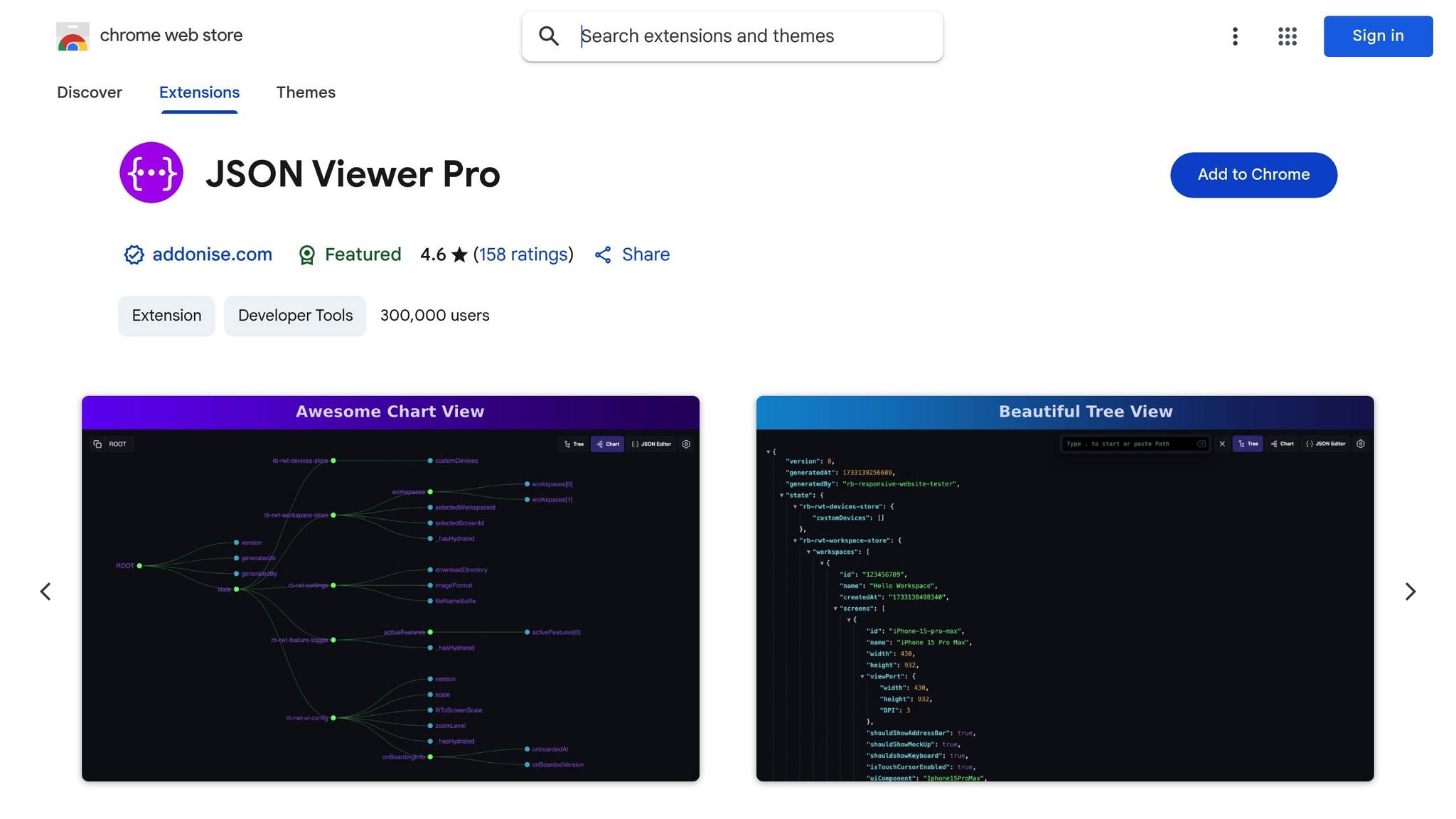The width and height of the screenshot is (1456, 819).
Task: Click the 300,000 users text
Action: [x=434, y=316]
